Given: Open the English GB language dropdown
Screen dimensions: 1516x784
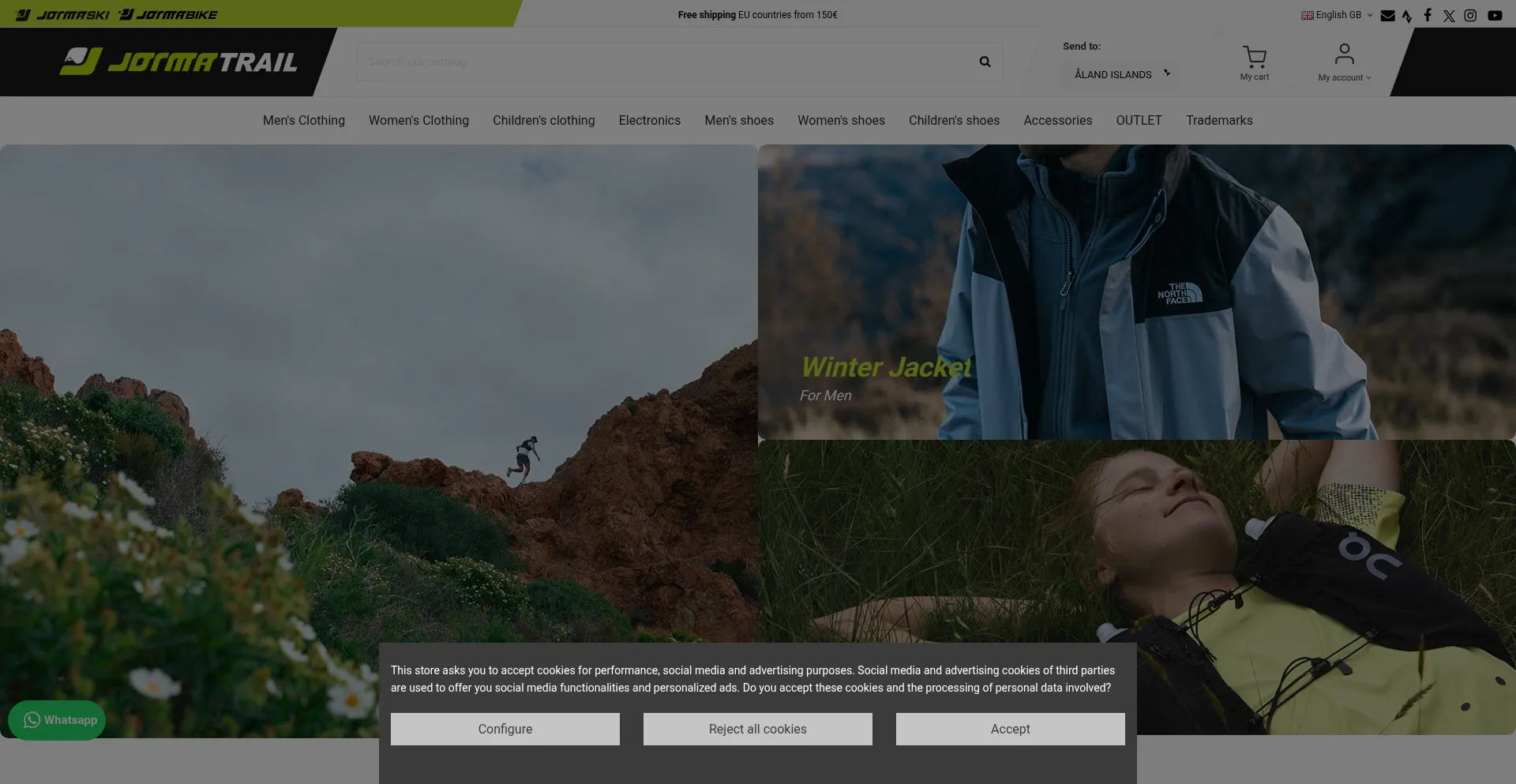Looking at the screenshot, I should [1336, 14].
